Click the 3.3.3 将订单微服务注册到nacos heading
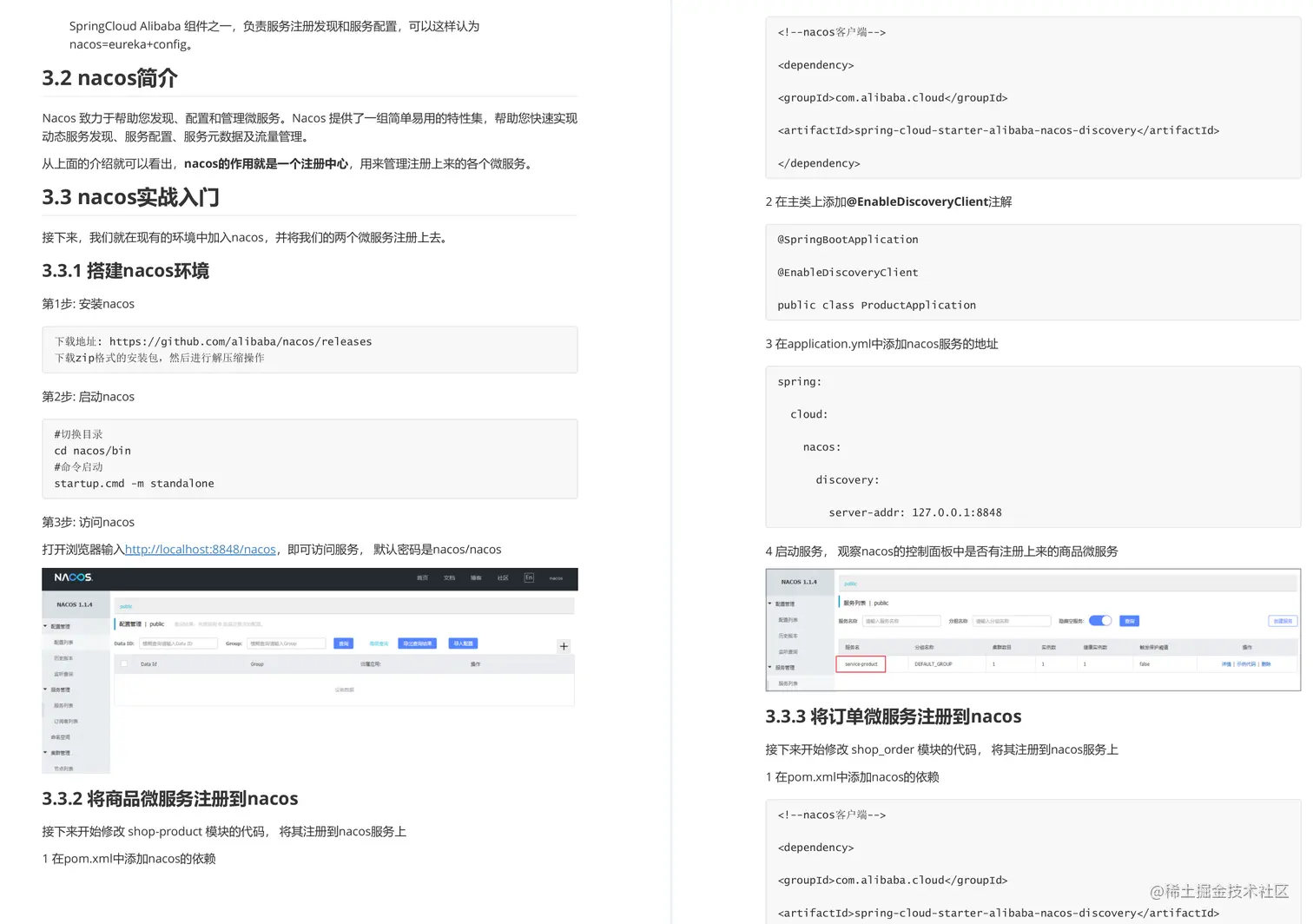 coord(893,716)
